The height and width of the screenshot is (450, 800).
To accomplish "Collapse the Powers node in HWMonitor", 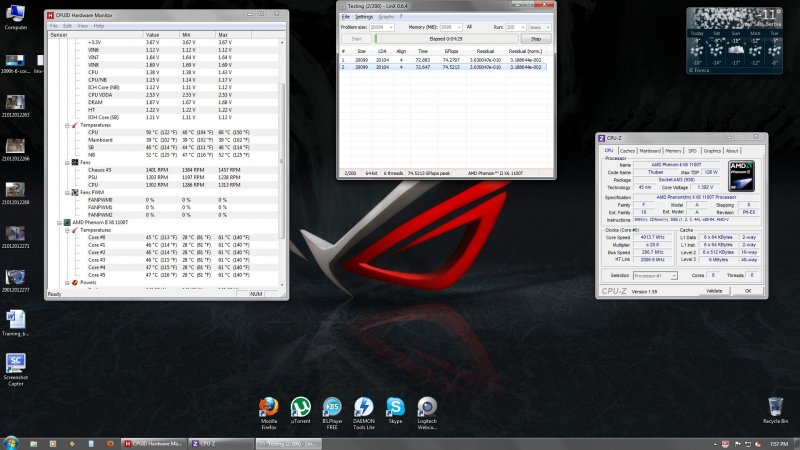I will coord(67,282).
